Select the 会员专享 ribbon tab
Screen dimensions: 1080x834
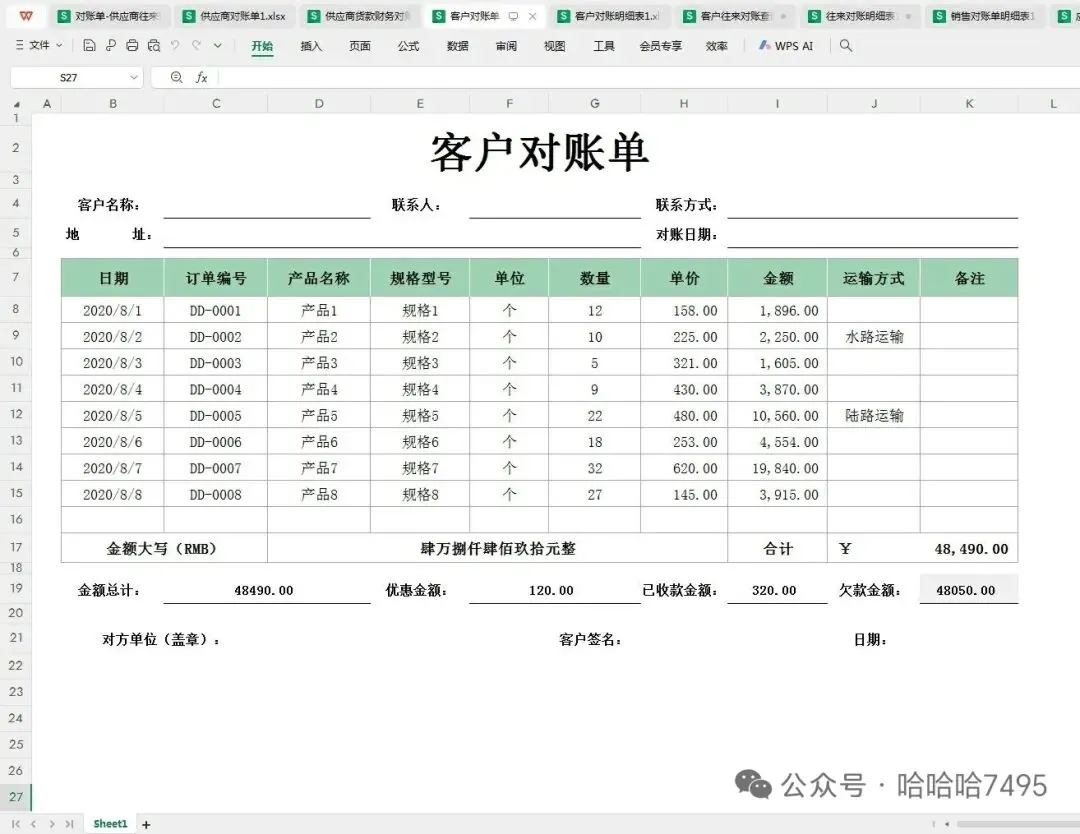(661, 46)
